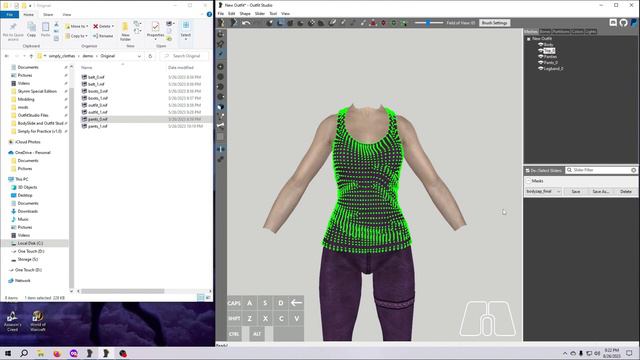Click the Undo arrow in Outfit Studio toolbar
Screen dimensions: 640x360
pyautogui.click(x=246, y=23)
